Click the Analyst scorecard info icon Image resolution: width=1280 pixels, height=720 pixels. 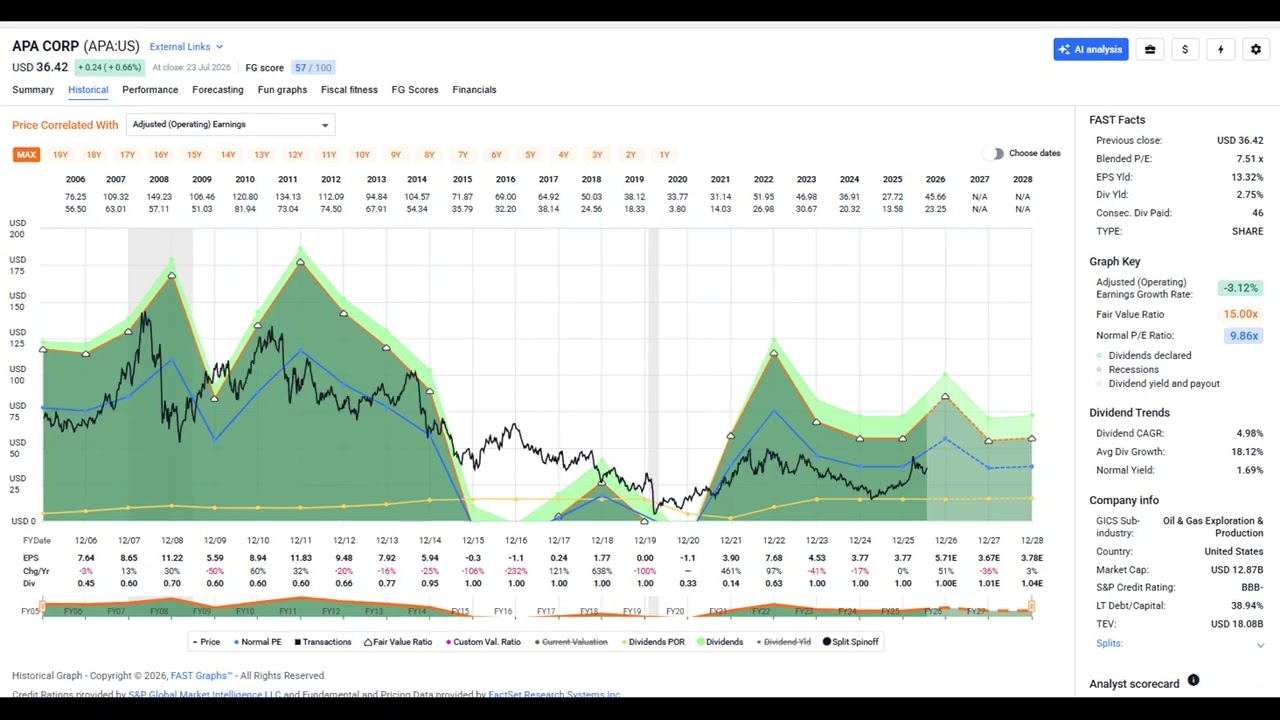pyautogui.click(x=1193, y=681)
